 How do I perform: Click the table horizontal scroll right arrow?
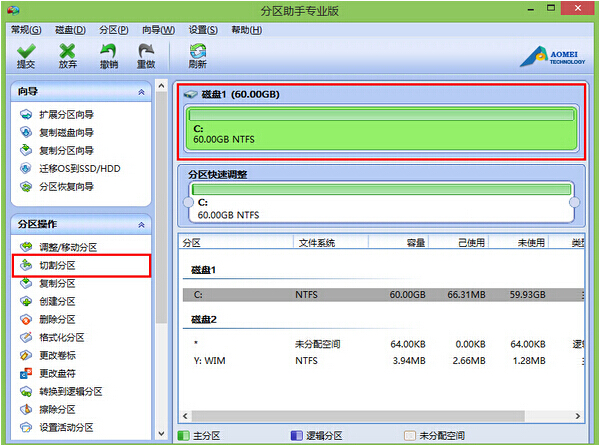point(578,416)
